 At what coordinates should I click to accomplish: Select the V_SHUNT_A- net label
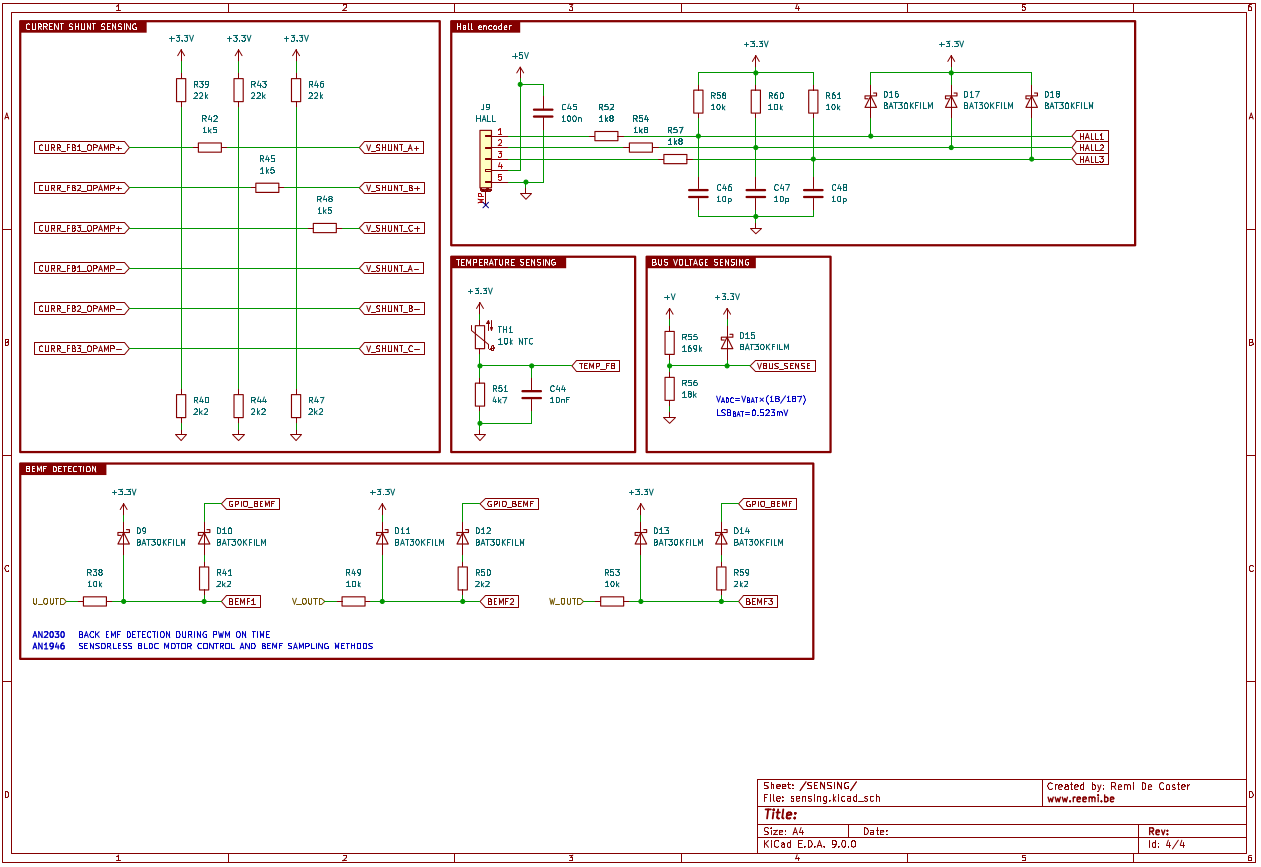click(391, 268)
